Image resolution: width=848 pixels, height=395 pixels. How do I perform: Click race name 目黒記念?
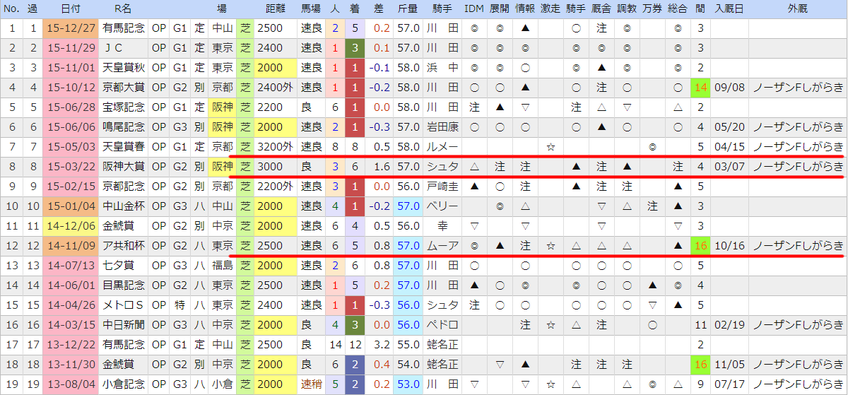click(123, 285)
